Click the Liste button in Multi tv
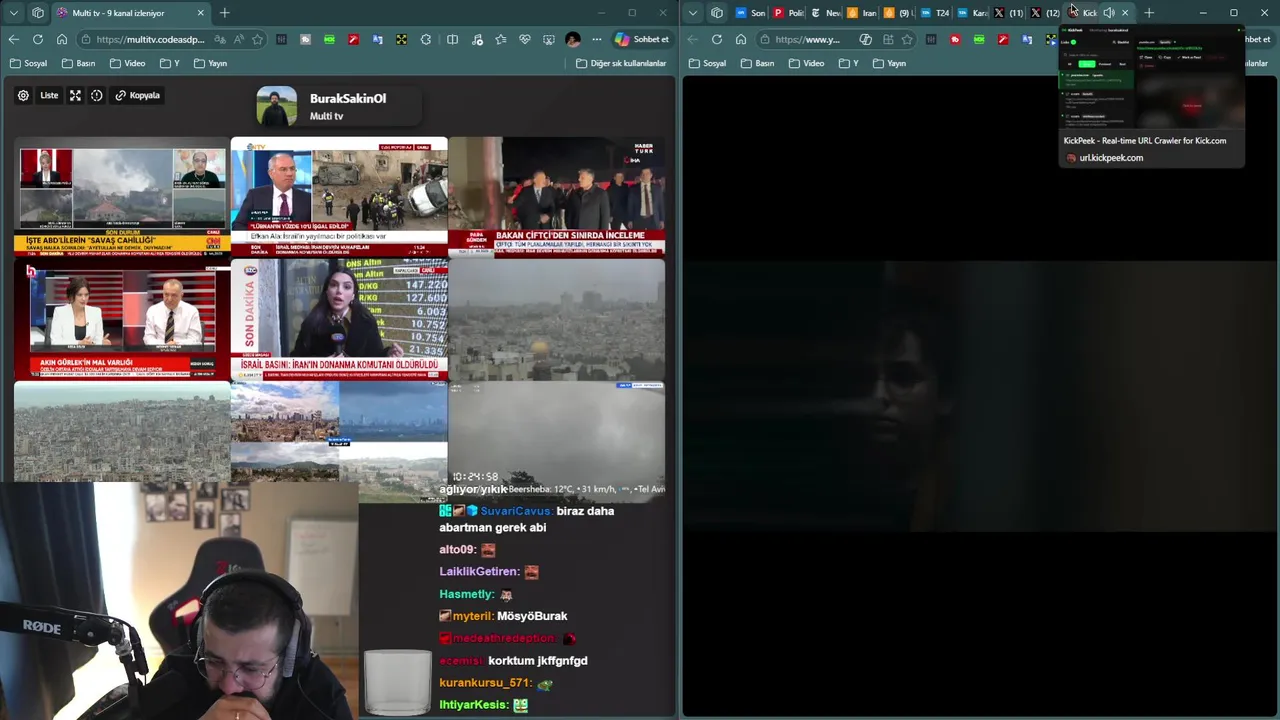 tap(49, 96)
